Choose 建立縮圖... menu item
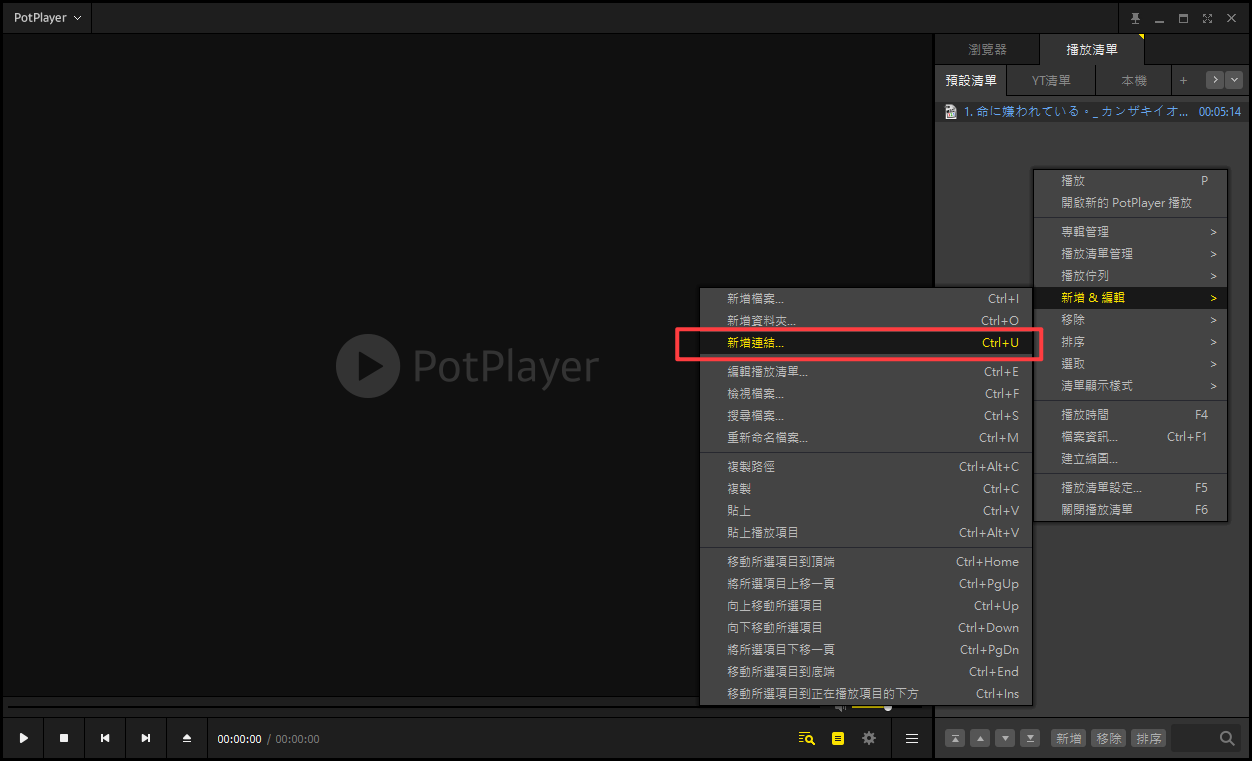The height and width of the screenshot is (761, 1252). click(1130, 459)
